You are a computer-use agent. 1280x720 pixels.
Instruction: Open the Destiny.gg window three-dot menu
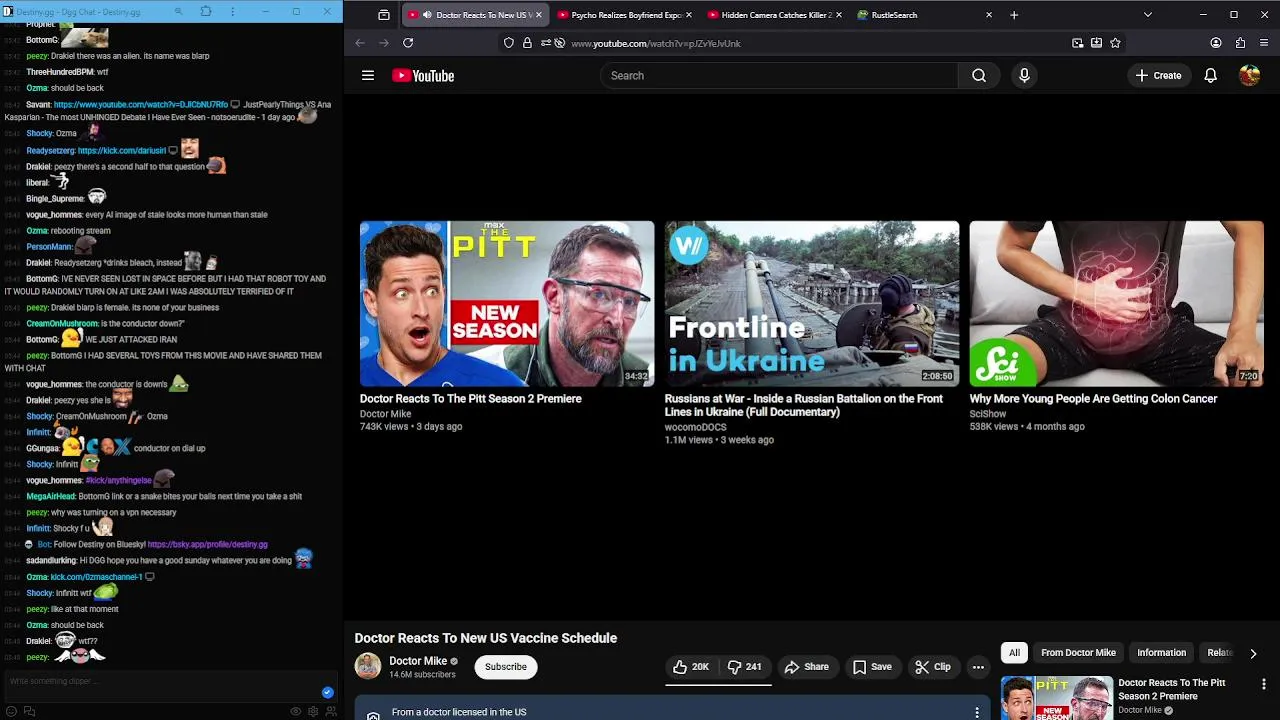(233, 12)
